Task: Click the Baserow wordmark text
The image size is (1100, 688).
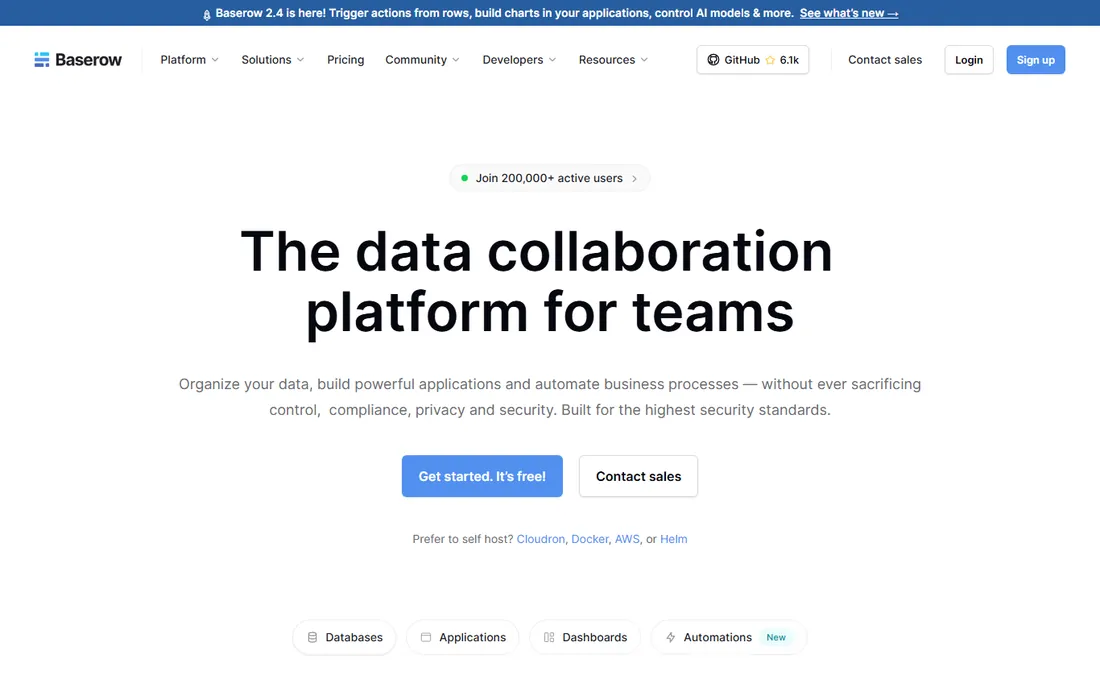Action: tap(88, 60)
